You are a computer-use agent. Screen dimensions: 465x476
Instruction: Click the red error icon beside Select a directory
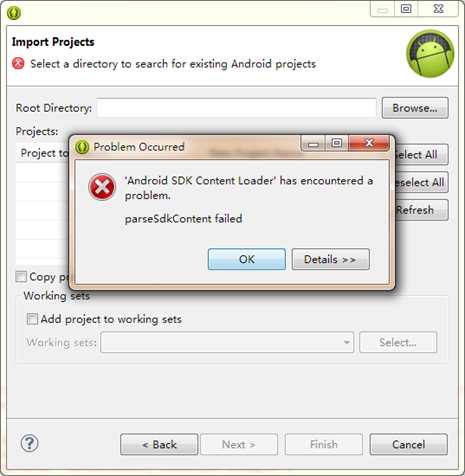[x=18, y=63]
